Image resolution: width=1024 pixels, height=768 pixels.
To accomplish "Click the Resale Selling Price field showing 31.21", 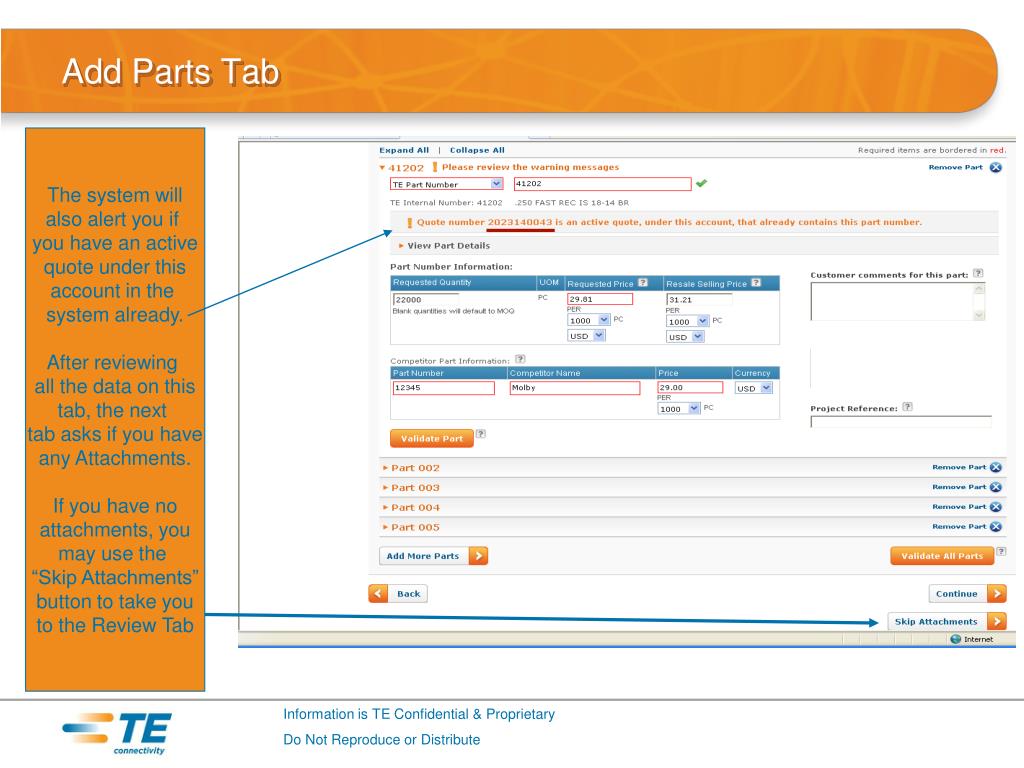I will point(699,299).
